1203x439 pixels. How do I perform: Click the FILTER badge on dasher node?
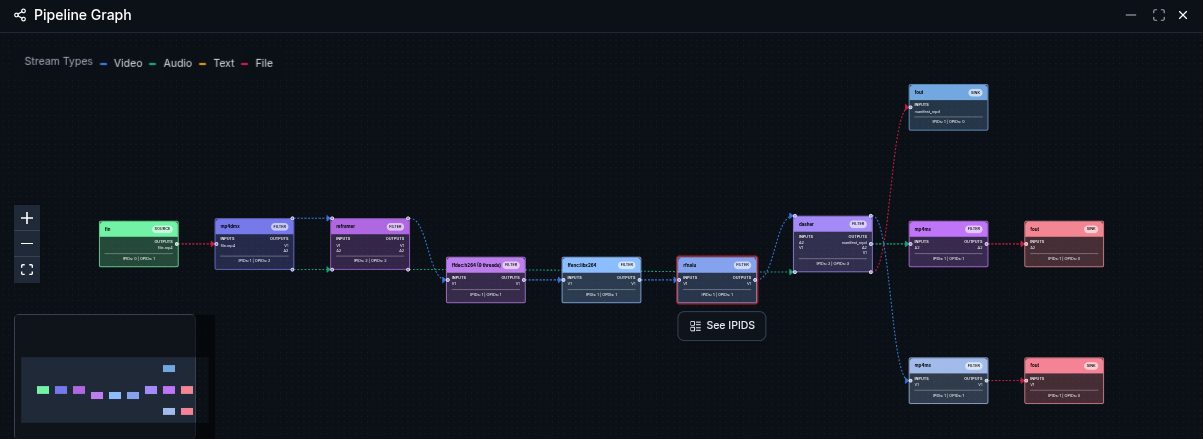pos(857,224)
